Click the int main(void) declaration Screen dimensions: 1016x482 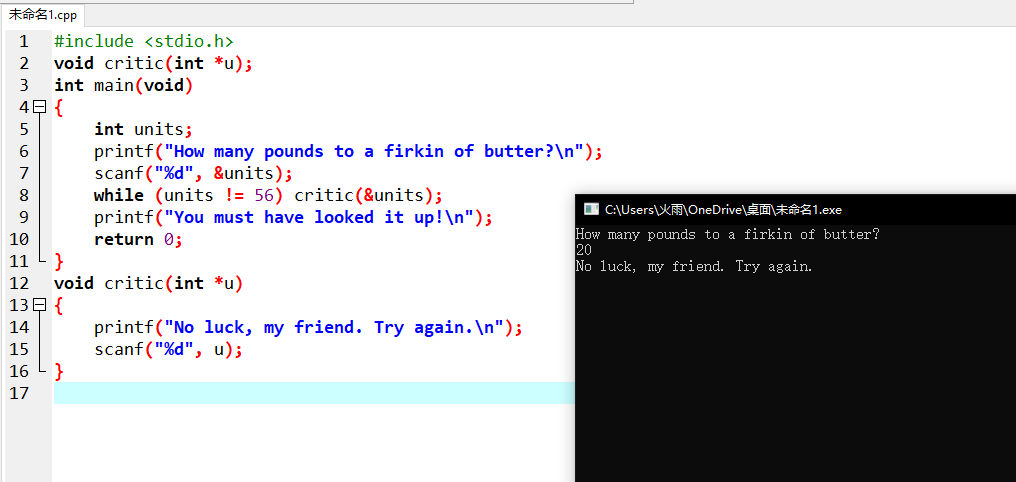click(124, 86)
